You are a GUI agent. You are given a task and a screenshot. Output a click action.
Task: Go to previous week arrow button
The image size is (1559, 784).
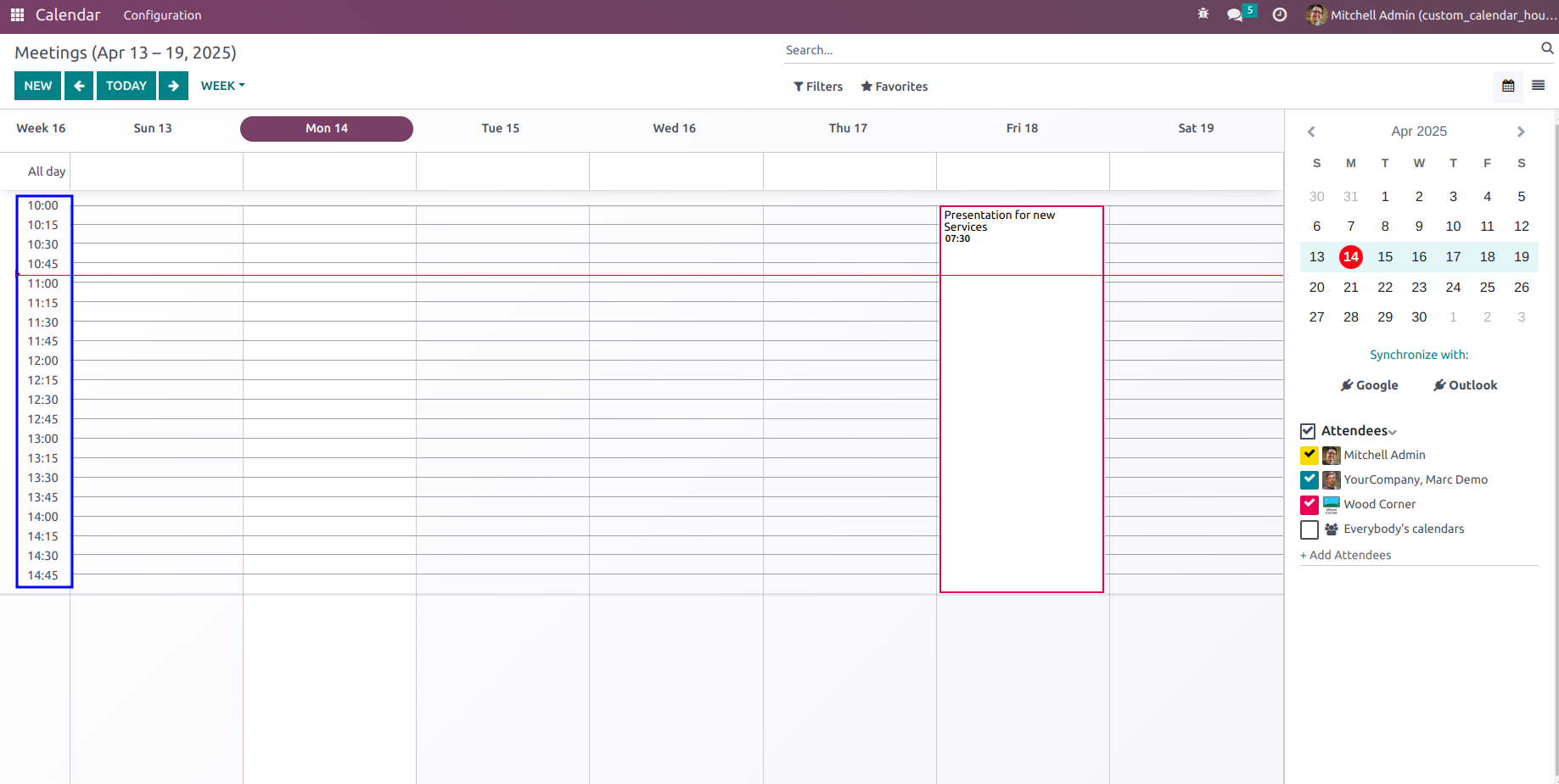(x=79, y=86)
